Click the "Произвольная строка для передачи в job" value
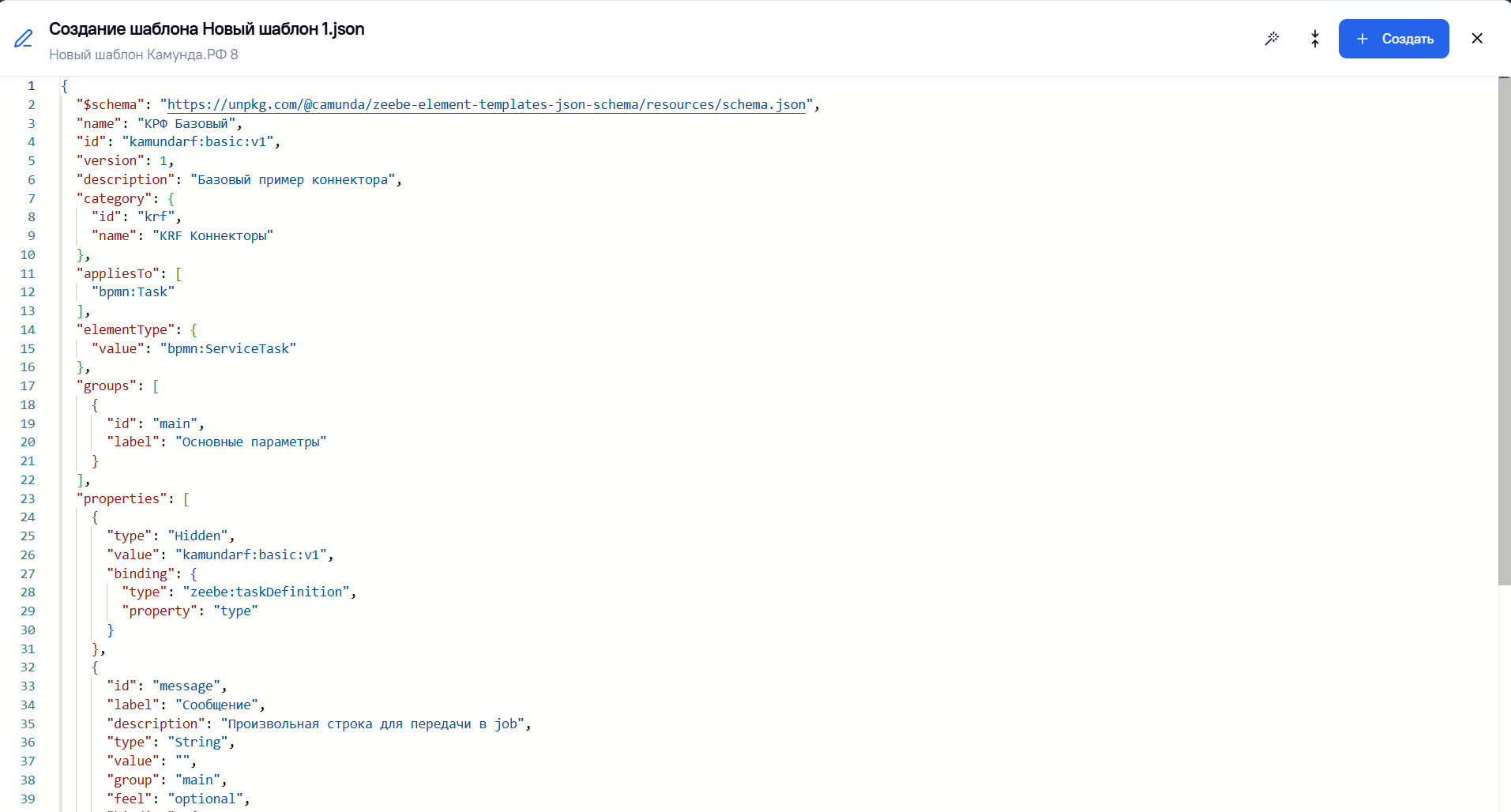The image size is (1511, 812). coord(373,724)
